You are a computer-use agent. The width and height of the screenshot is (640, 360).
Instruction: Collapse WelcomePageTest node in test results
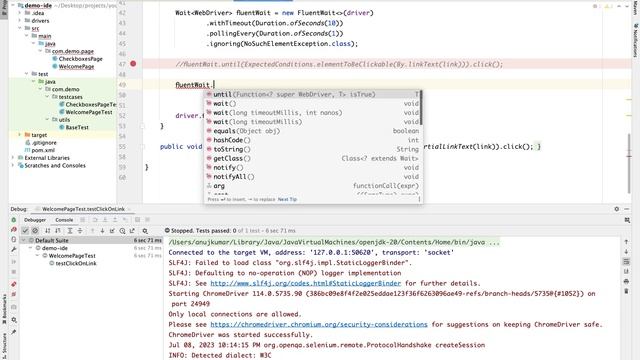tap(37, 256)
